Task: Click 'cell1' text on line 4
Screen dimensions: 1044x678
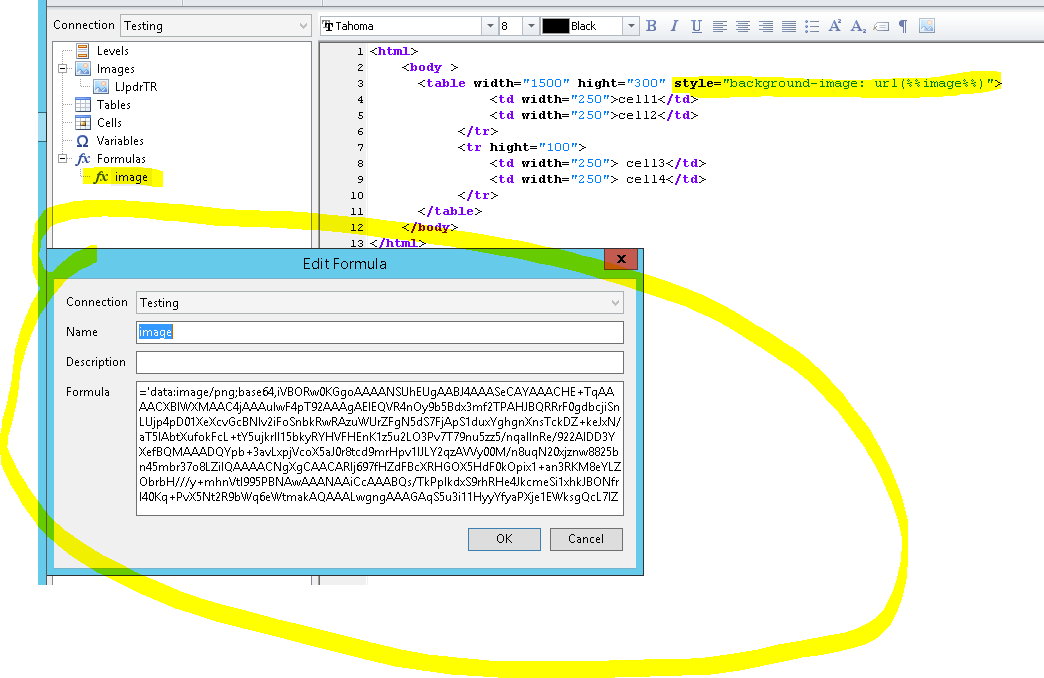Action: (x=638, y=99)
